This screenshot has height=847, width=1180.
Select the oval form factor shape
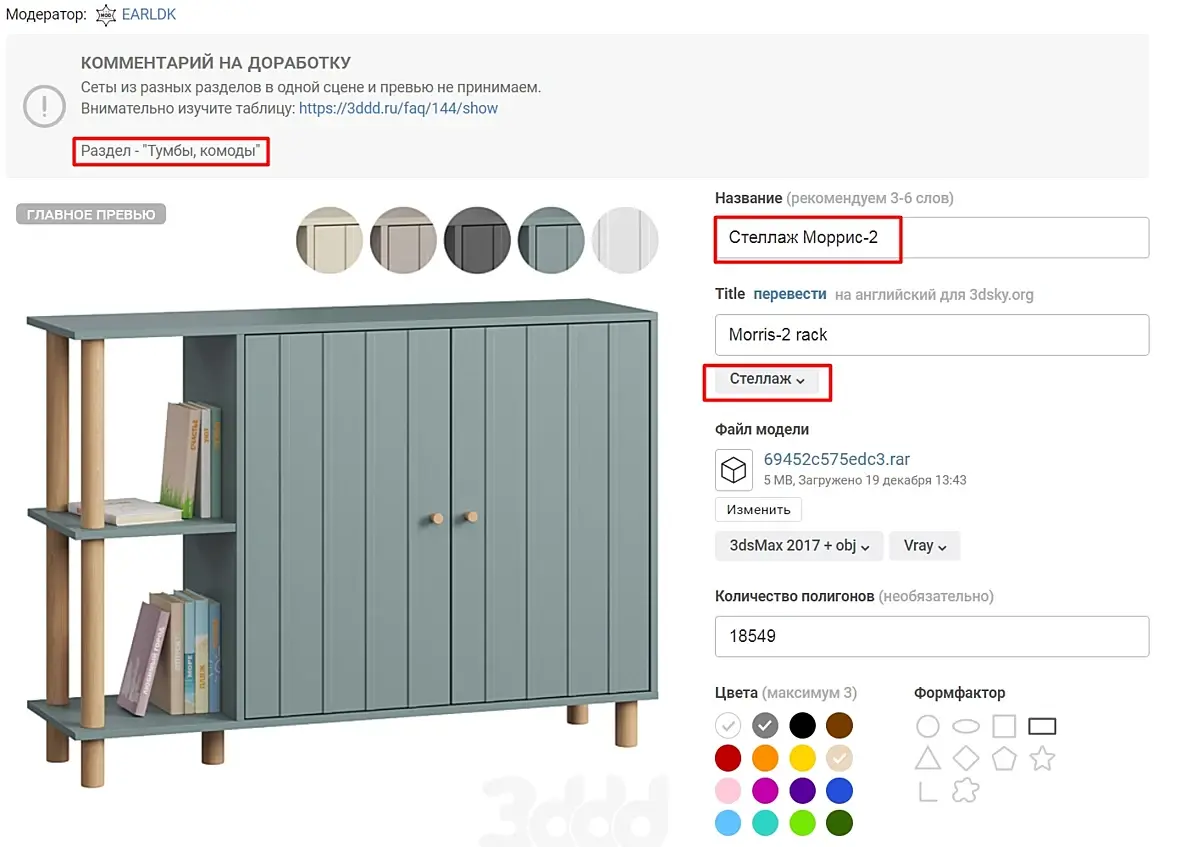(966, 726)
